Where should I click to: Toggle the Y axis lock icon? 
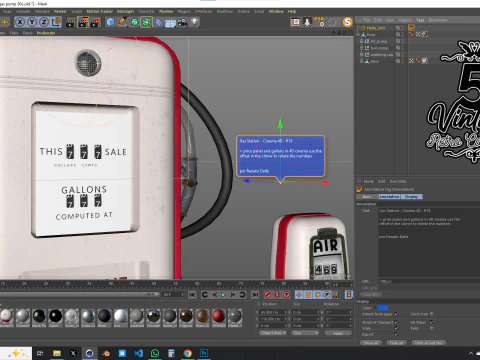32,22
